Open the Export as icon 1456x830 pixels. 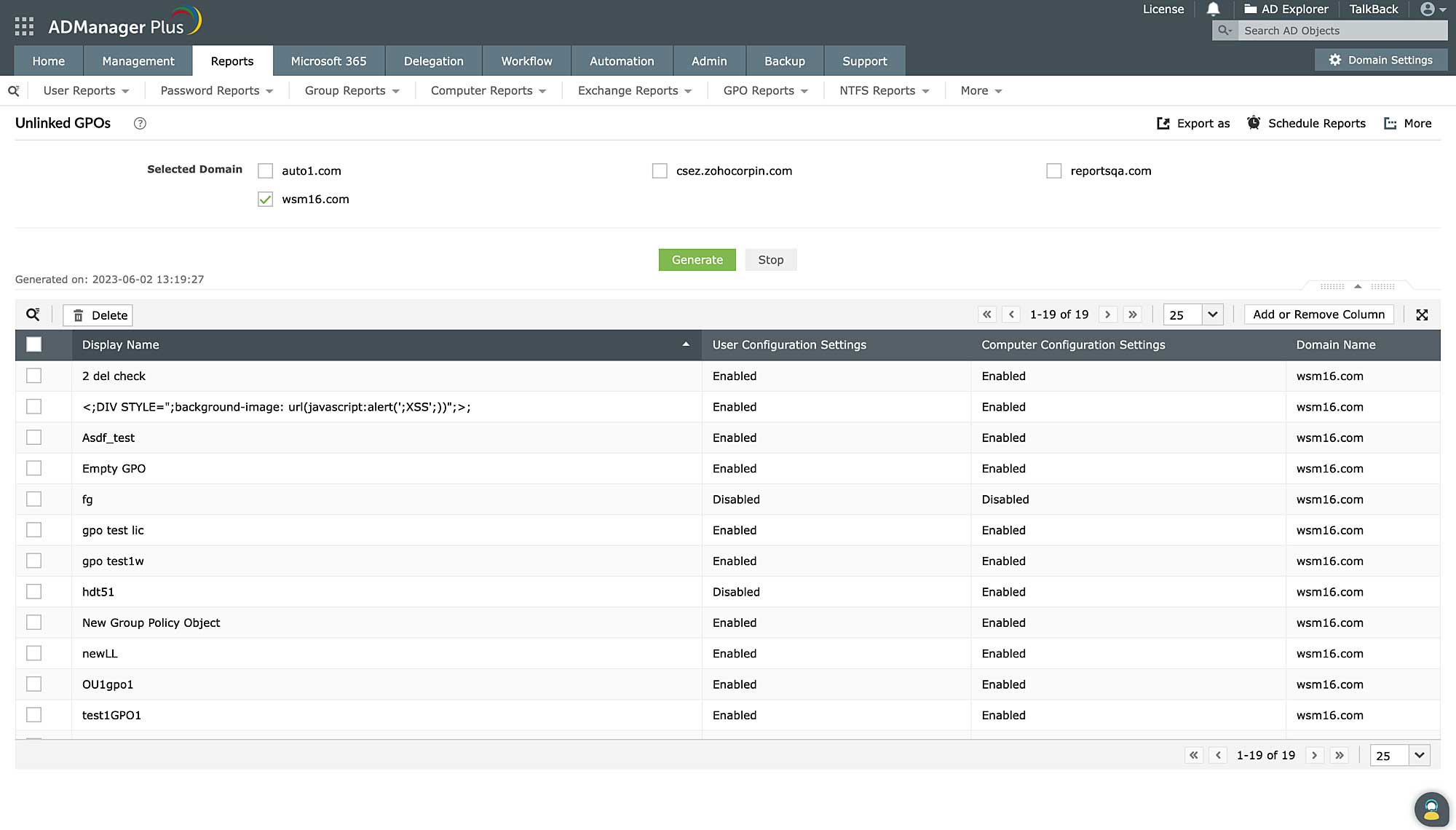click(x=1165, y=123)
